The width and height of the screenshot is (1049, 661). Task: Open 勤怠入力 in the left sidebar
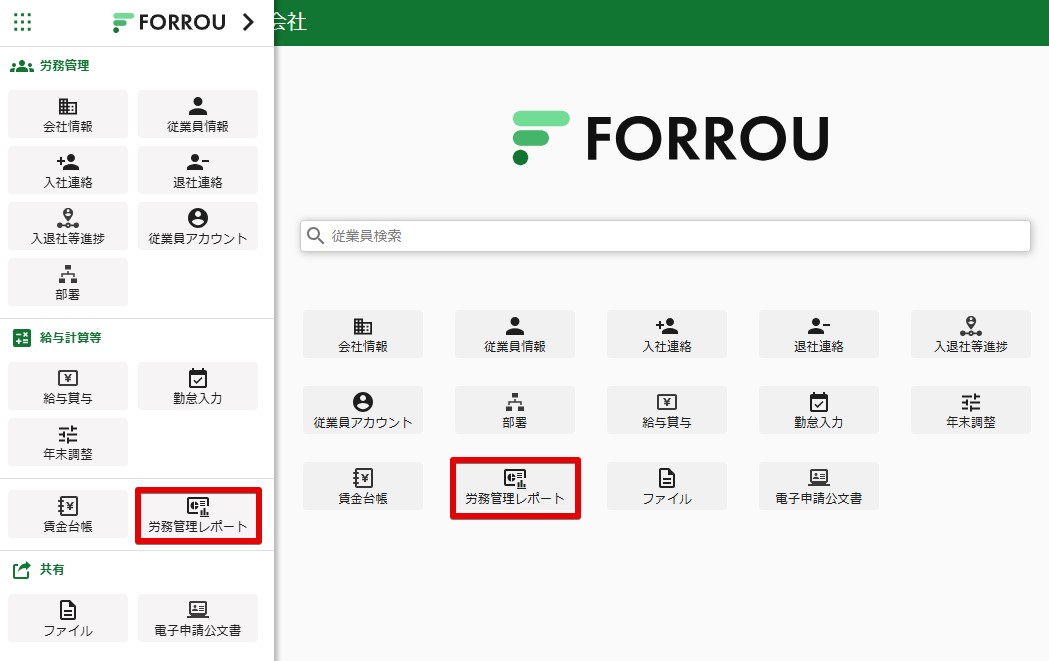pyautogui.click(x=198, y=386)
